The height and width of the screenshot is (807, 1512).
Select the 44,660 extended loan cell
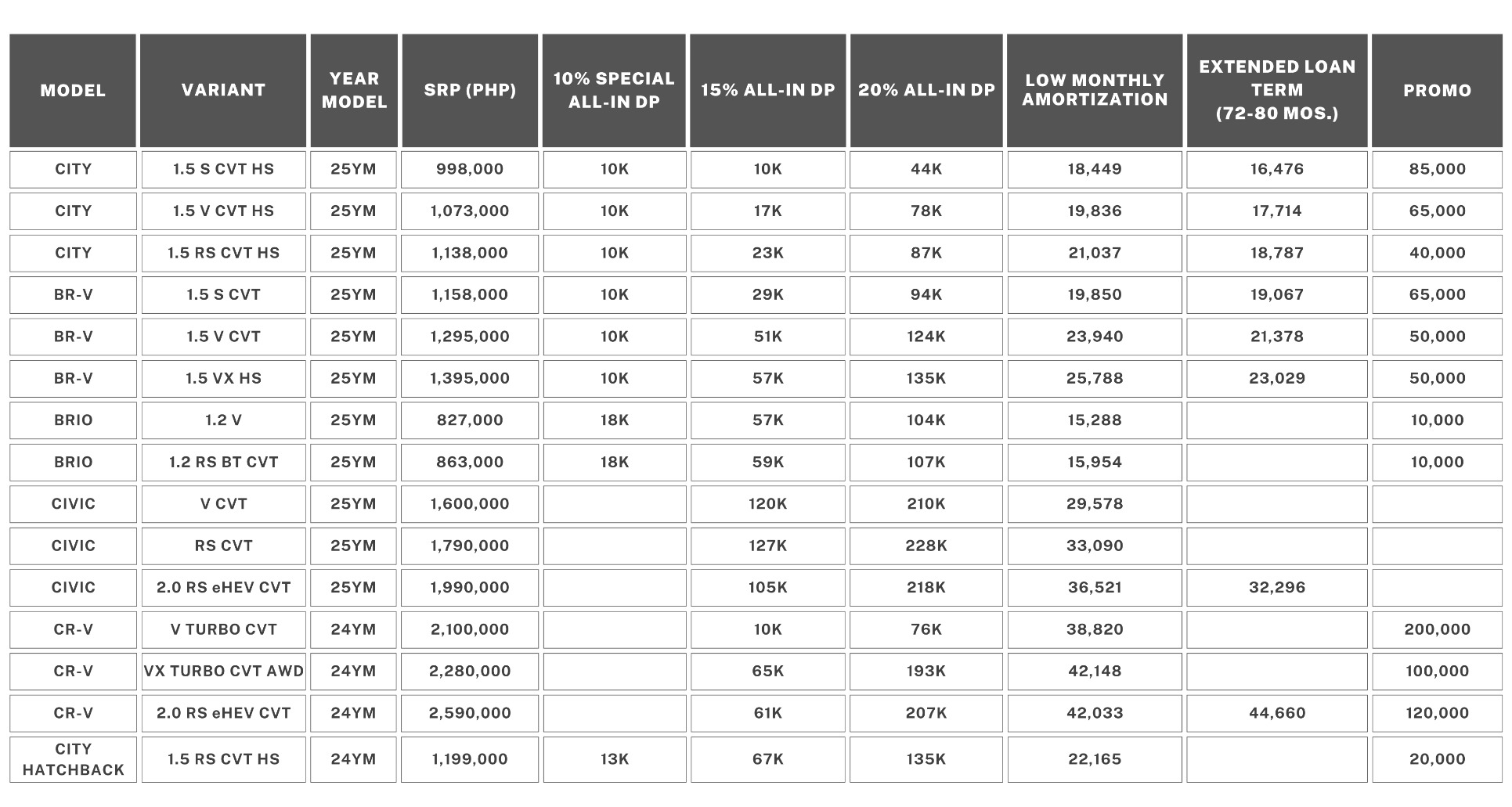(1276, 714)
